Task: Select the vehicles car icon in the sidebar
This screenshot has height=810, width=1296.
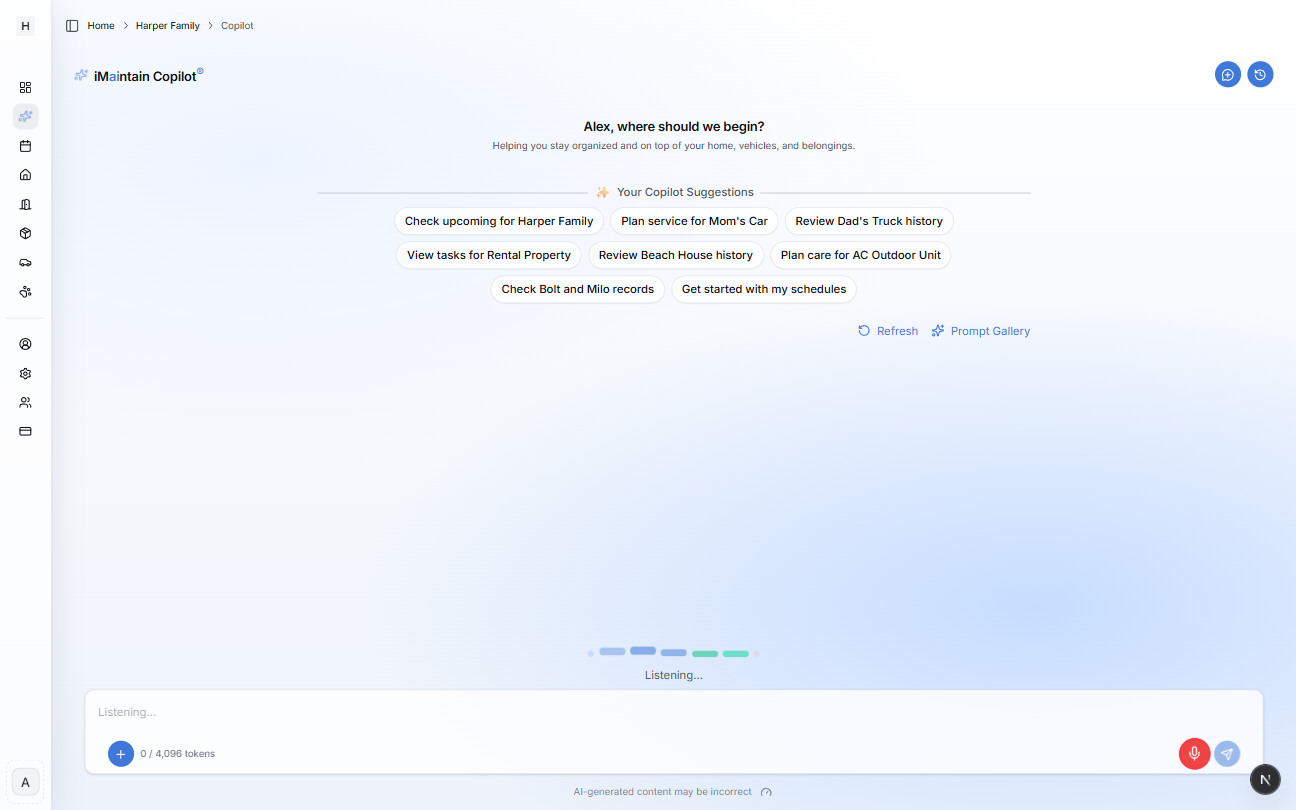Action: [x=25, y=262]
